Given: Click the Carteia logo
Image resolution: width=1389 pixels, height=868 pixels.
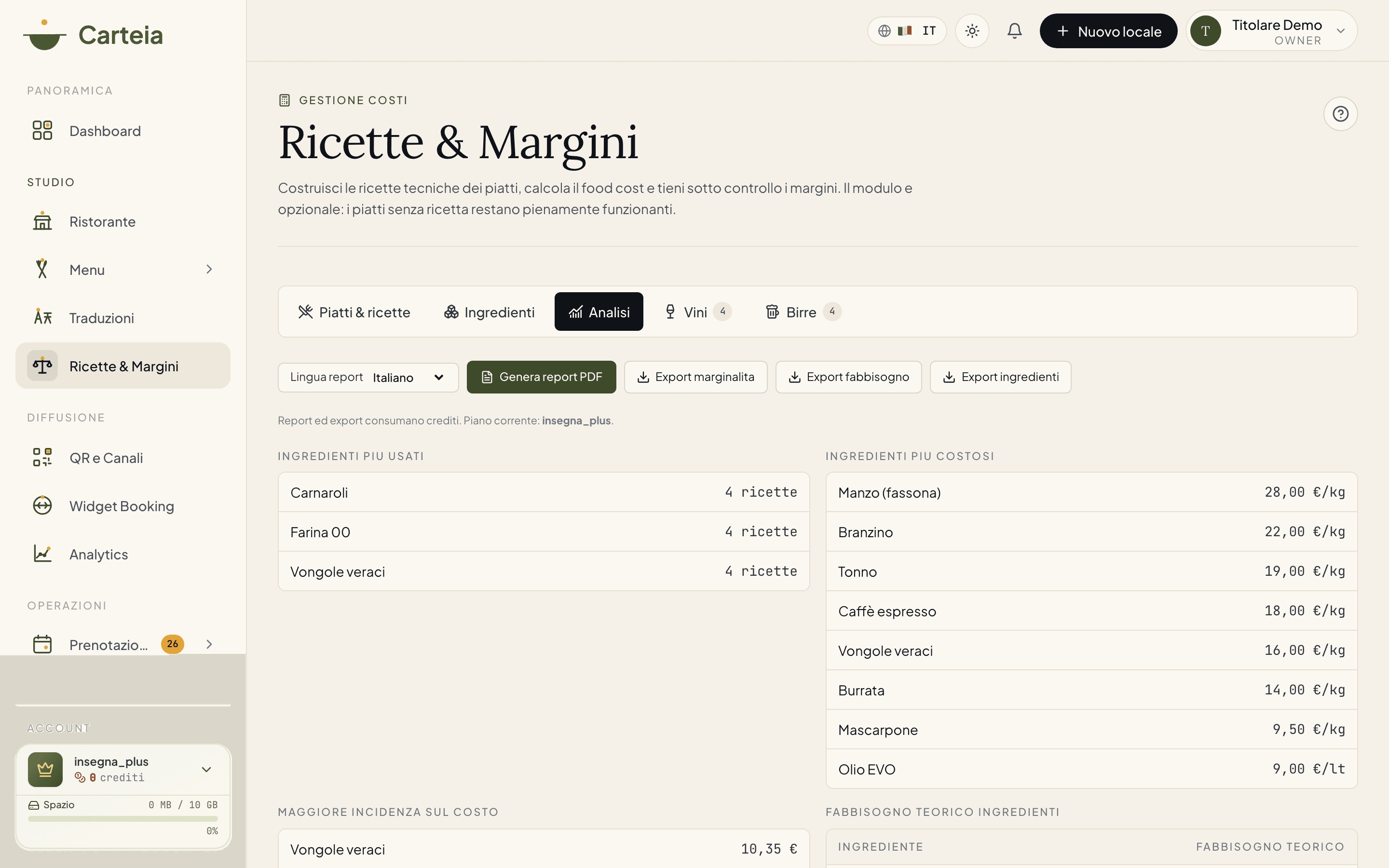Looking at the screenshot, I should click(93, 34).
